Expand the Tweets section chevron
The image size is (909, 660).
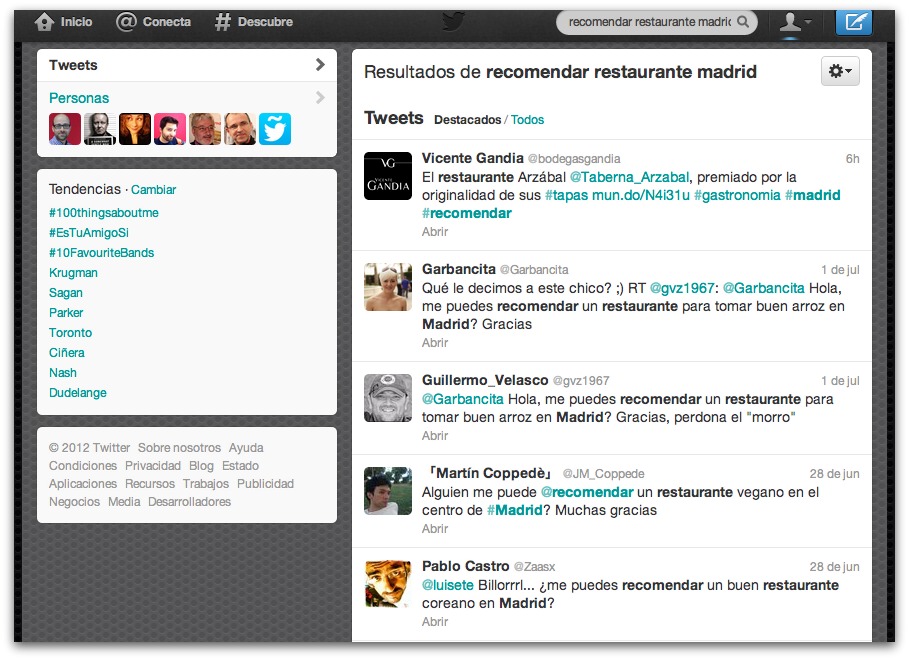320,65
